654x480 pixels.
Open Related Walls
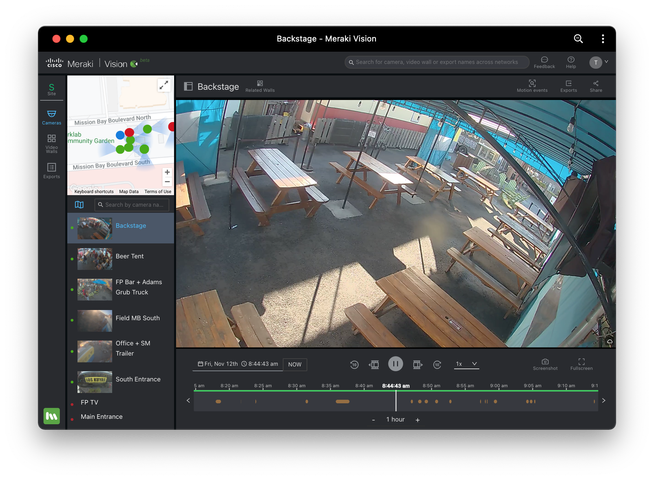coord(260,86)
